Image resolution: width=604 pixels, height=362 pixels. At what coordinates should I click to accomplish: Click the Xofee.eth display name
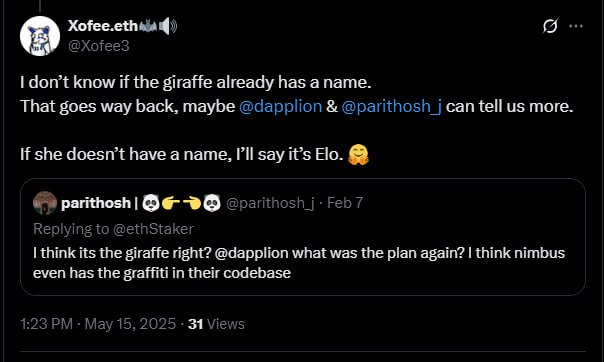[x=102, y=26]
